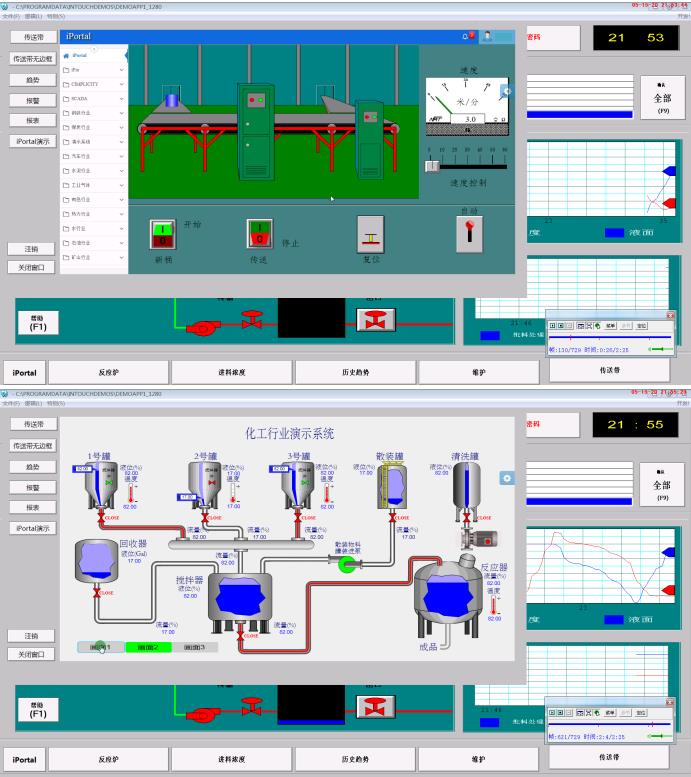Click the settings gear beside 清洗罐
Screen dimensions: 691x777
(x=507, y=479)
